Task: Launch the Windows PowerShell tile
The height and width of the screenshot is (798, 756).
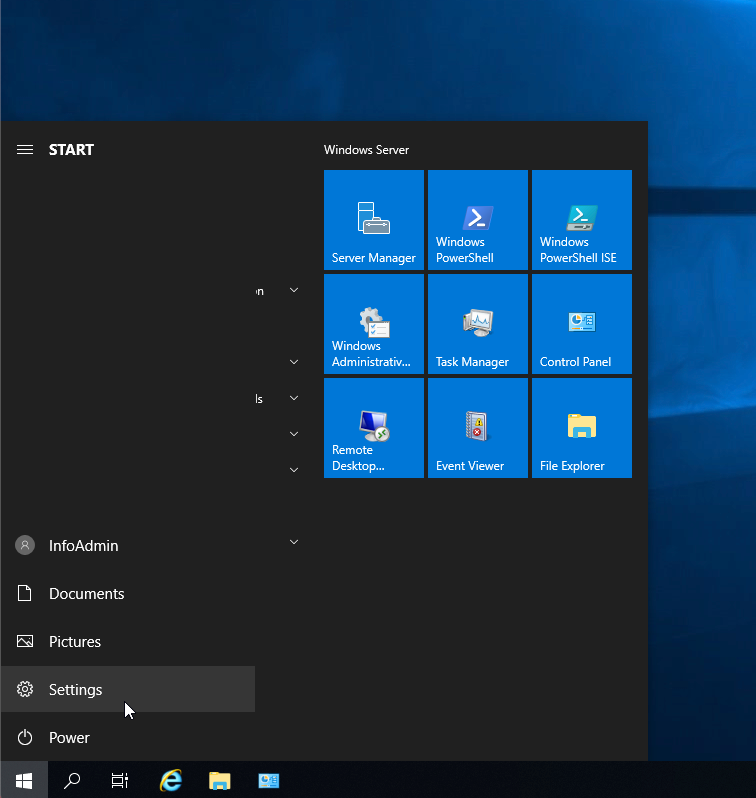Action: (478, 220)
